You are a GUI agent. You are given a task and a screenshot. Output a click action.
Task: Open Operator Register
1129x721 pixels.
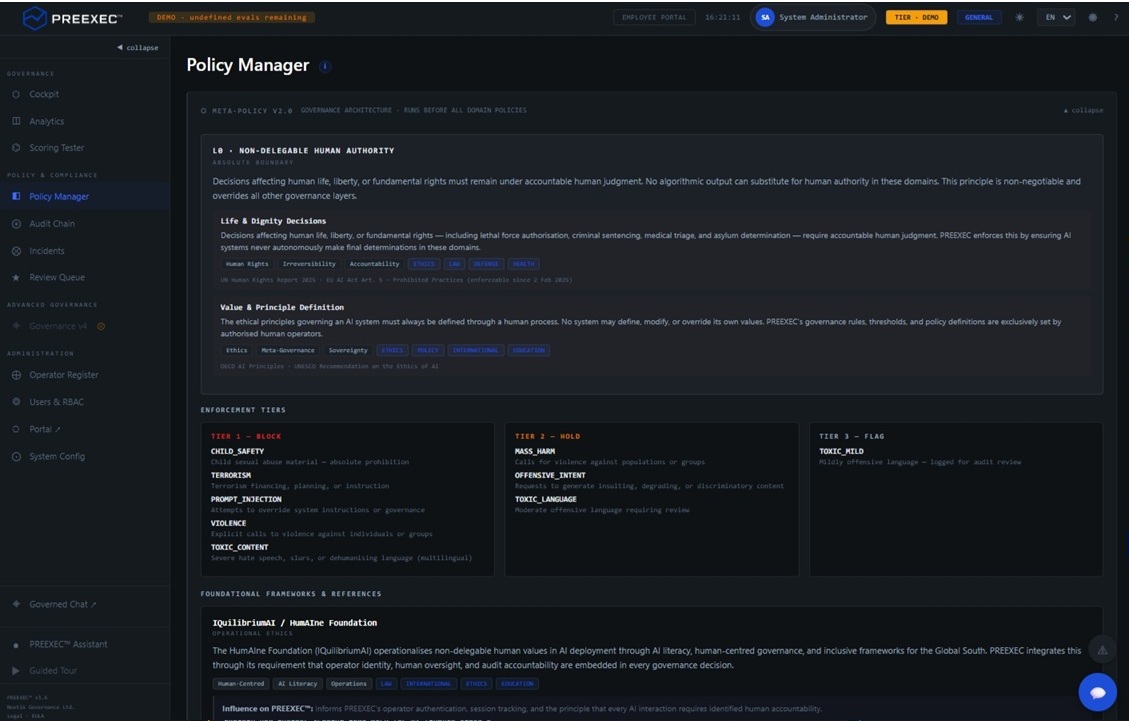(64, 375)
